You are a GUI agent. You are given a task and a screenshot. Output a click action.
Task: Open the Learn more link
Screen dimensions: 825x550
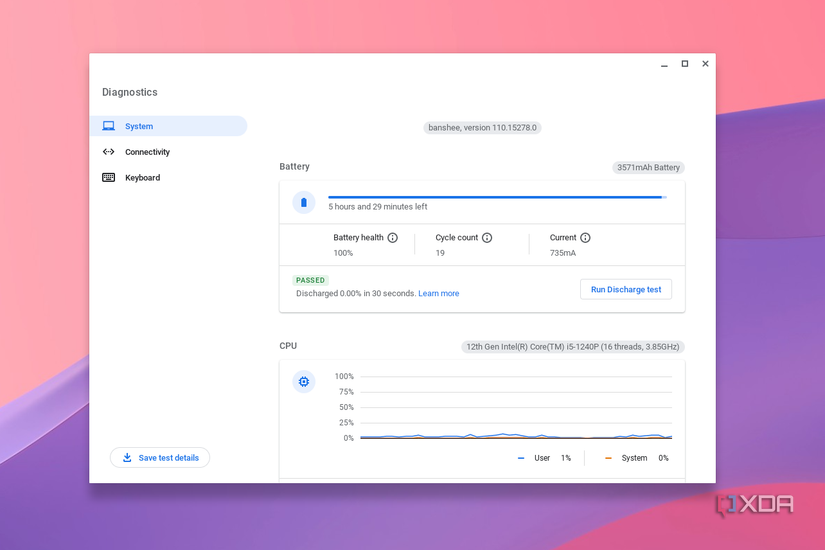439,294
